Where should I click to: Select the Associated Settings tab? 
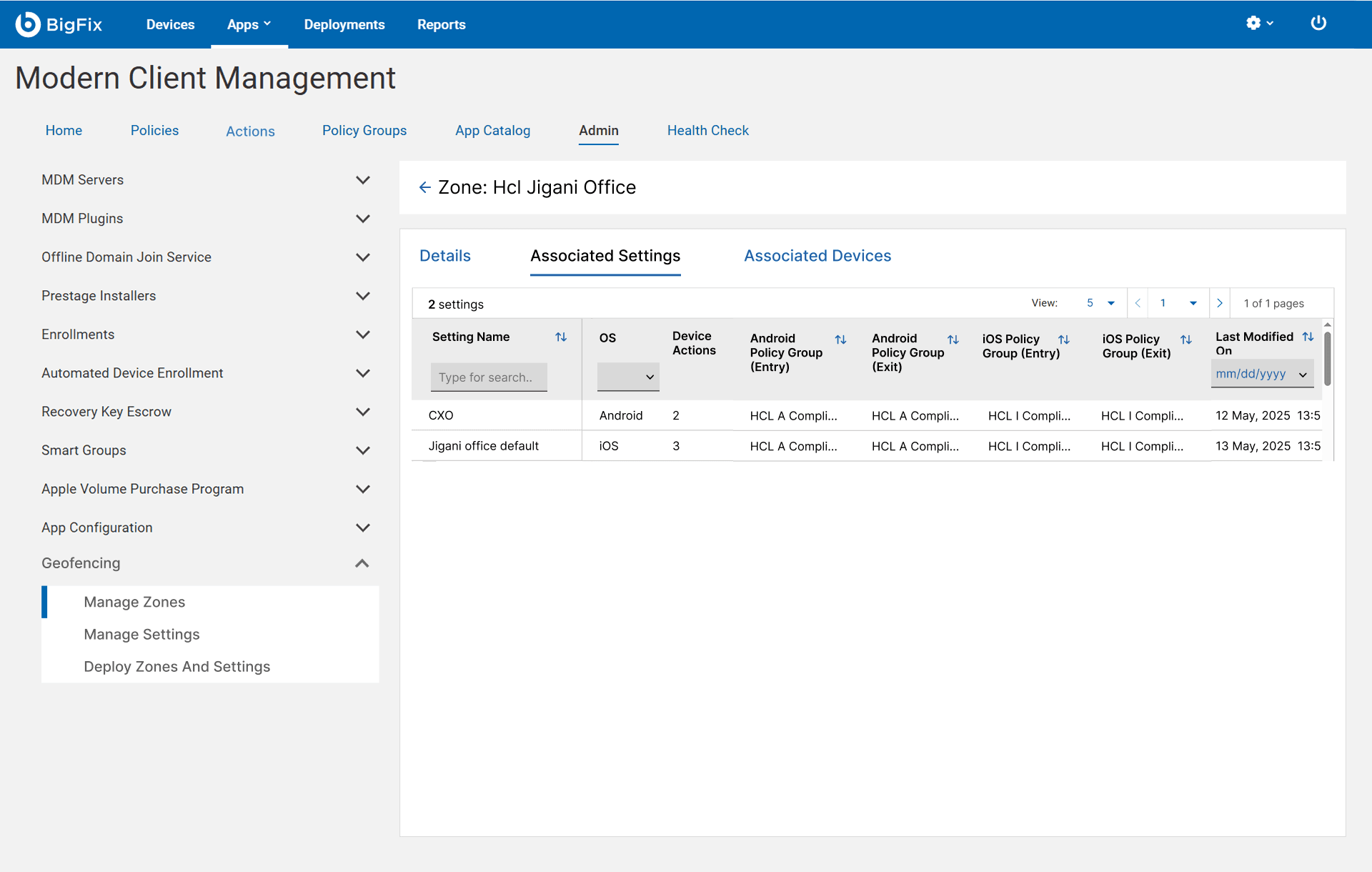point(605,256)
